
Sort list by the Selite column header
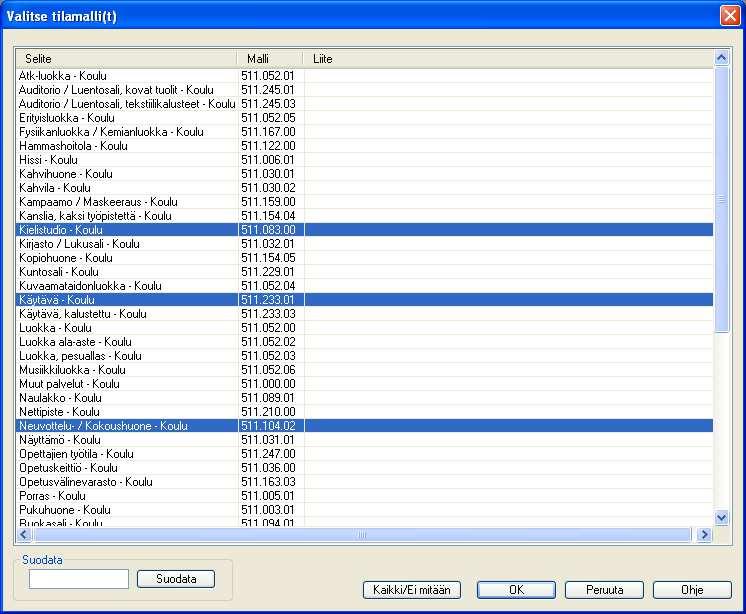coord(126,59)
